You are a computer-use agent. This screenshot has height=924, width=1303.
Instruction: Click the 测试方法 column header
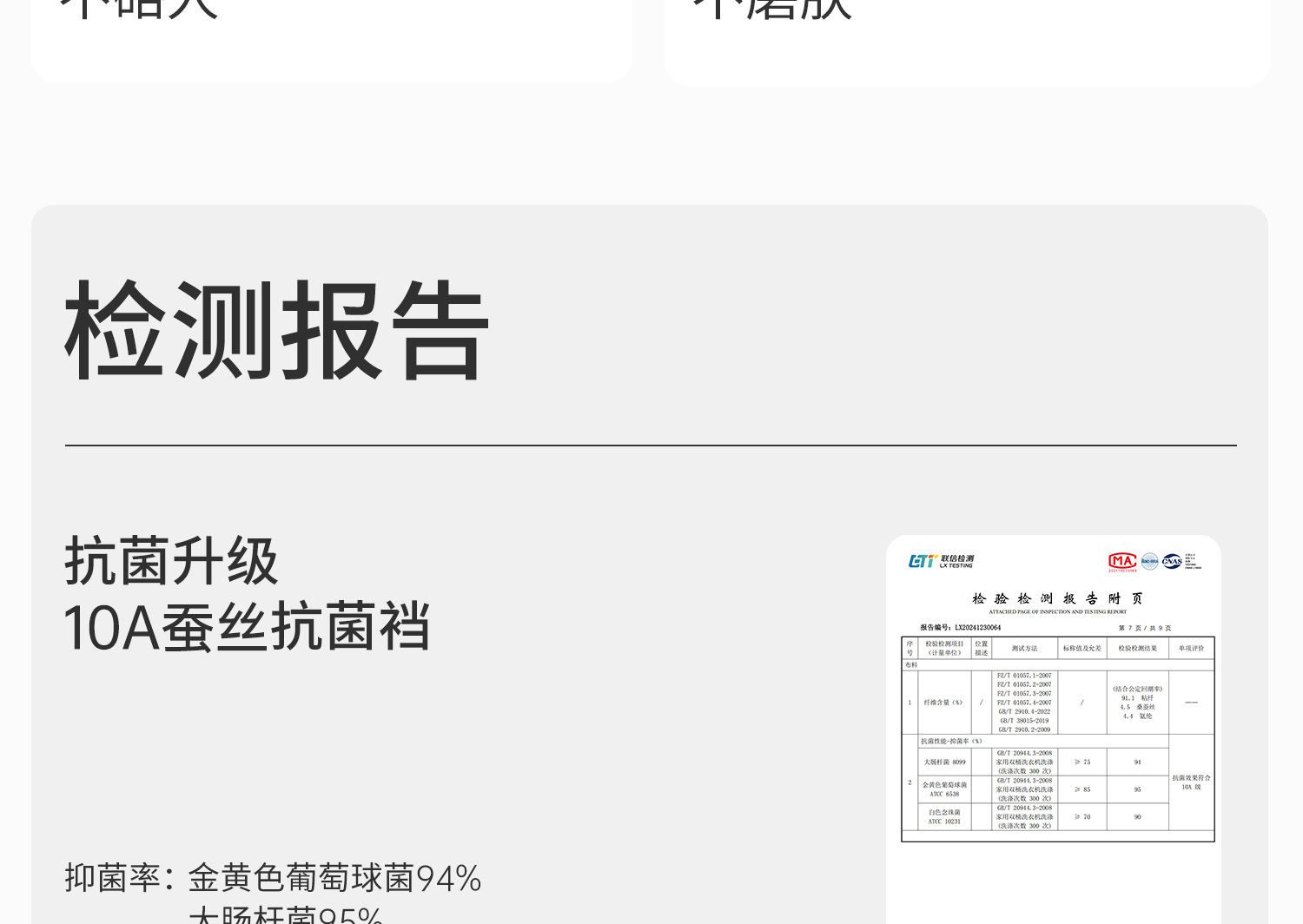1024,648
